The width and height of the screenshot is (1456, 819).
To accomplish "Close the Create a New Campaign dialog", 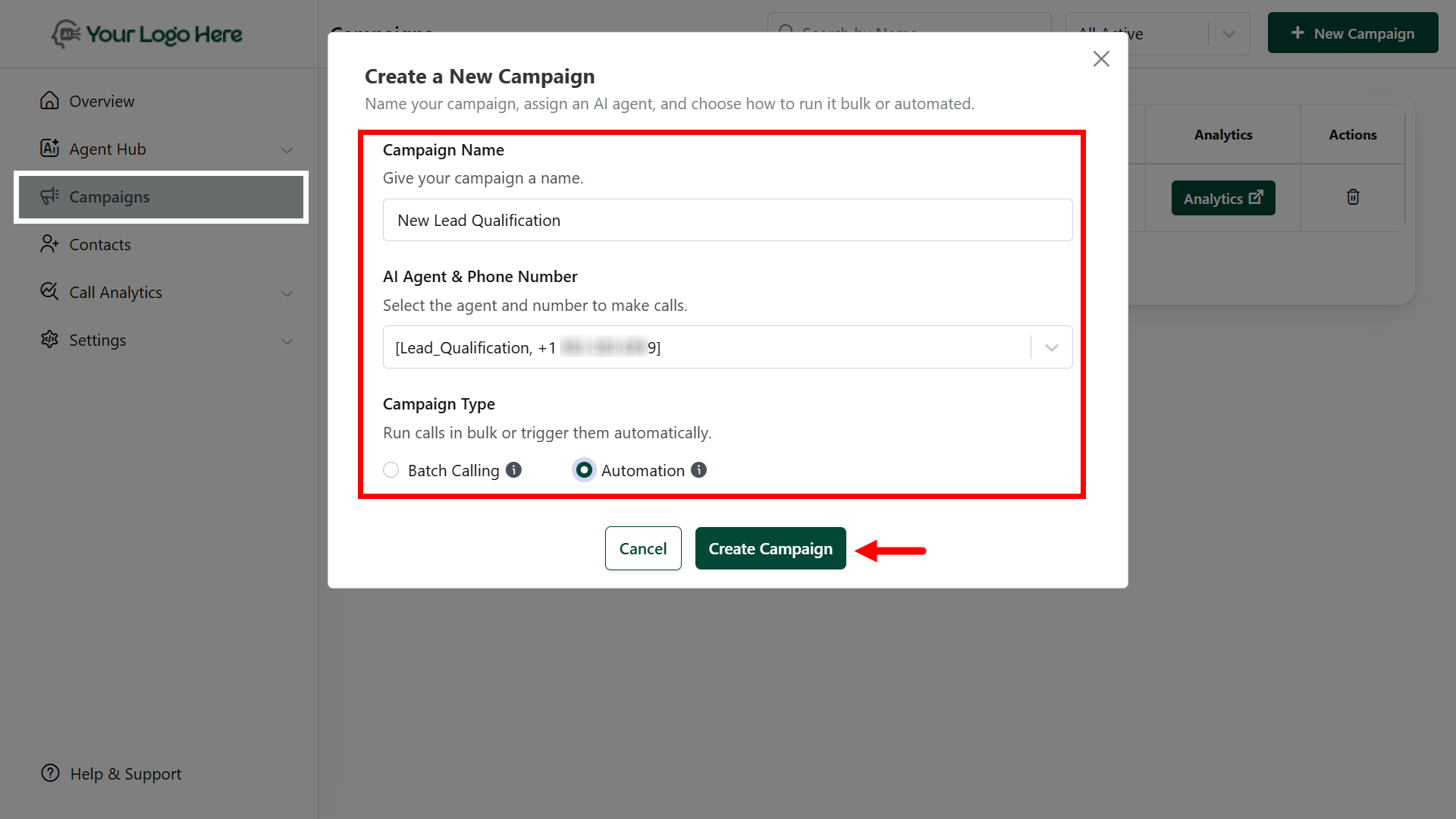I will pos(1101,59).
